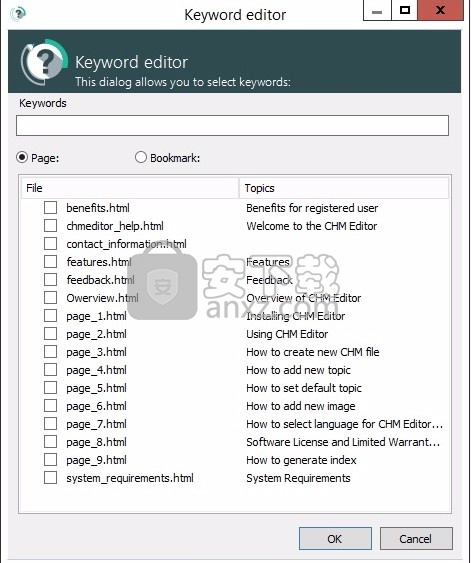Check the benefits.html checkbox
Viewport: 471px width, 563px height.
[50, 208]
